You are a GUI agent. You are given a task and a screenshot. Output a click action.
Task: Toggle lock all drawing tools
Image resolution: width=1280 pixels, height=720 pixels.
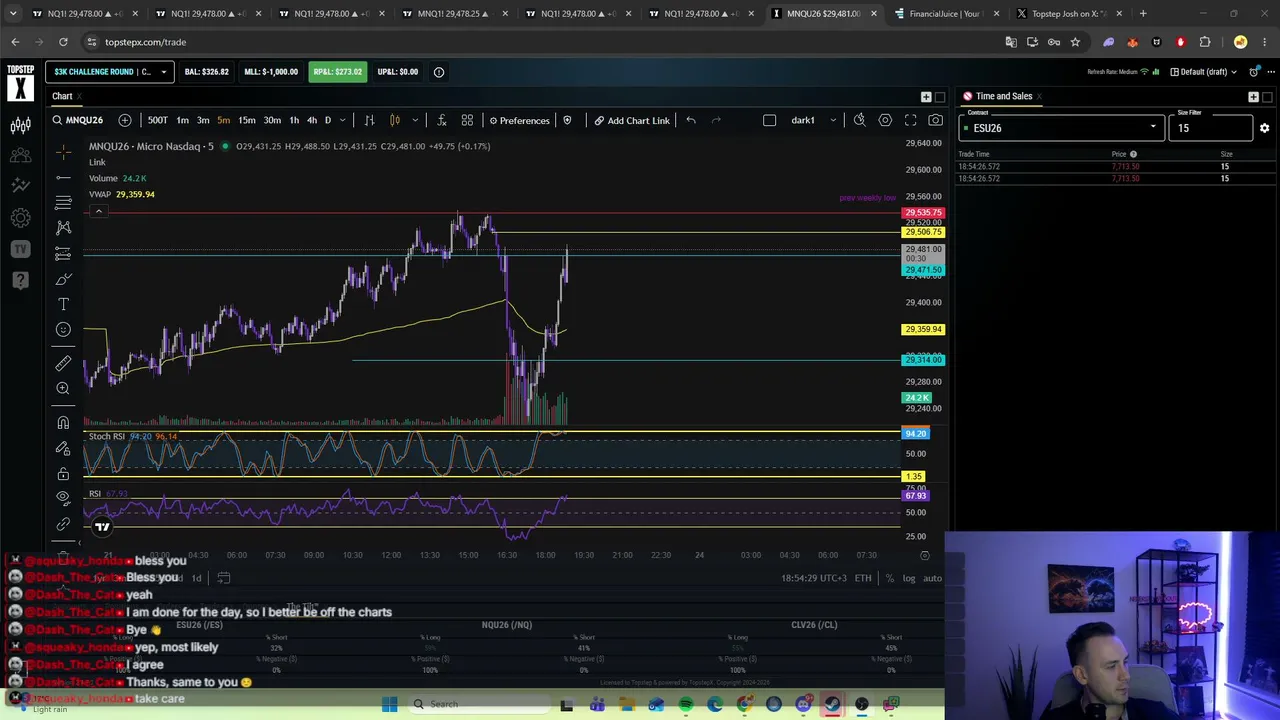click(63, 473)
